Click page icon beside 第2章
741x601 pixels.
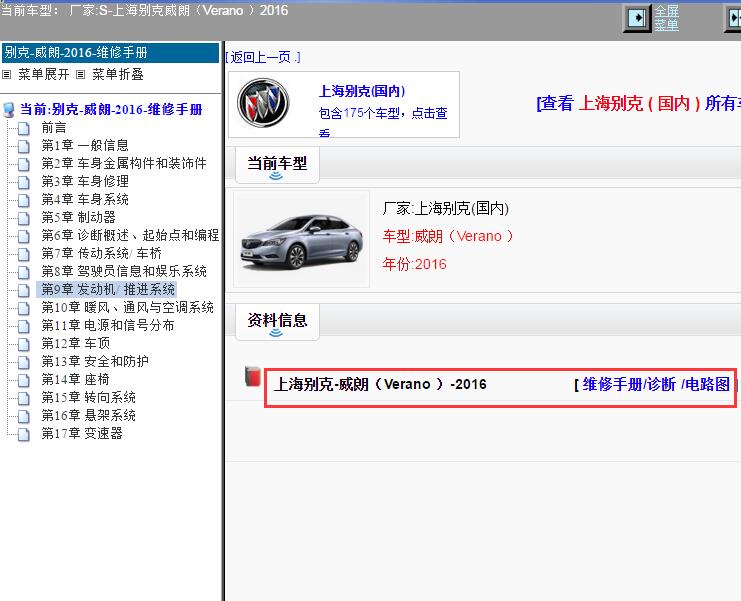(x=24, y=164)
